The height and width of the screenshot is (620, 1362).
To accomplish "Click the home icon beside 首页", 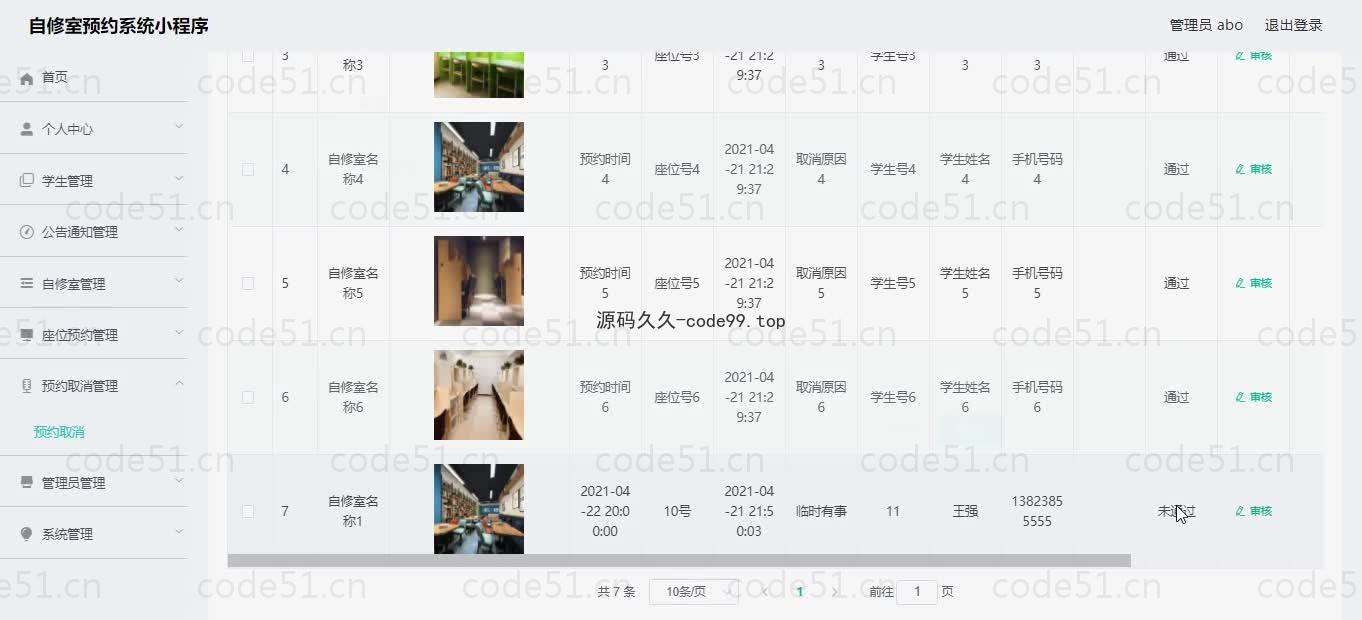I will (x=27, y=78).
